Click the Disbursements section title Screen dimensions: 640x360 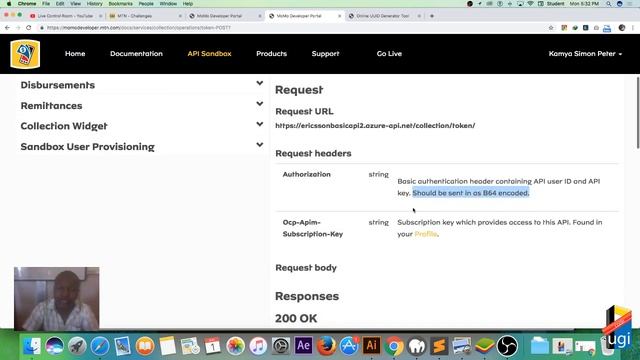(x=58, y=85)
